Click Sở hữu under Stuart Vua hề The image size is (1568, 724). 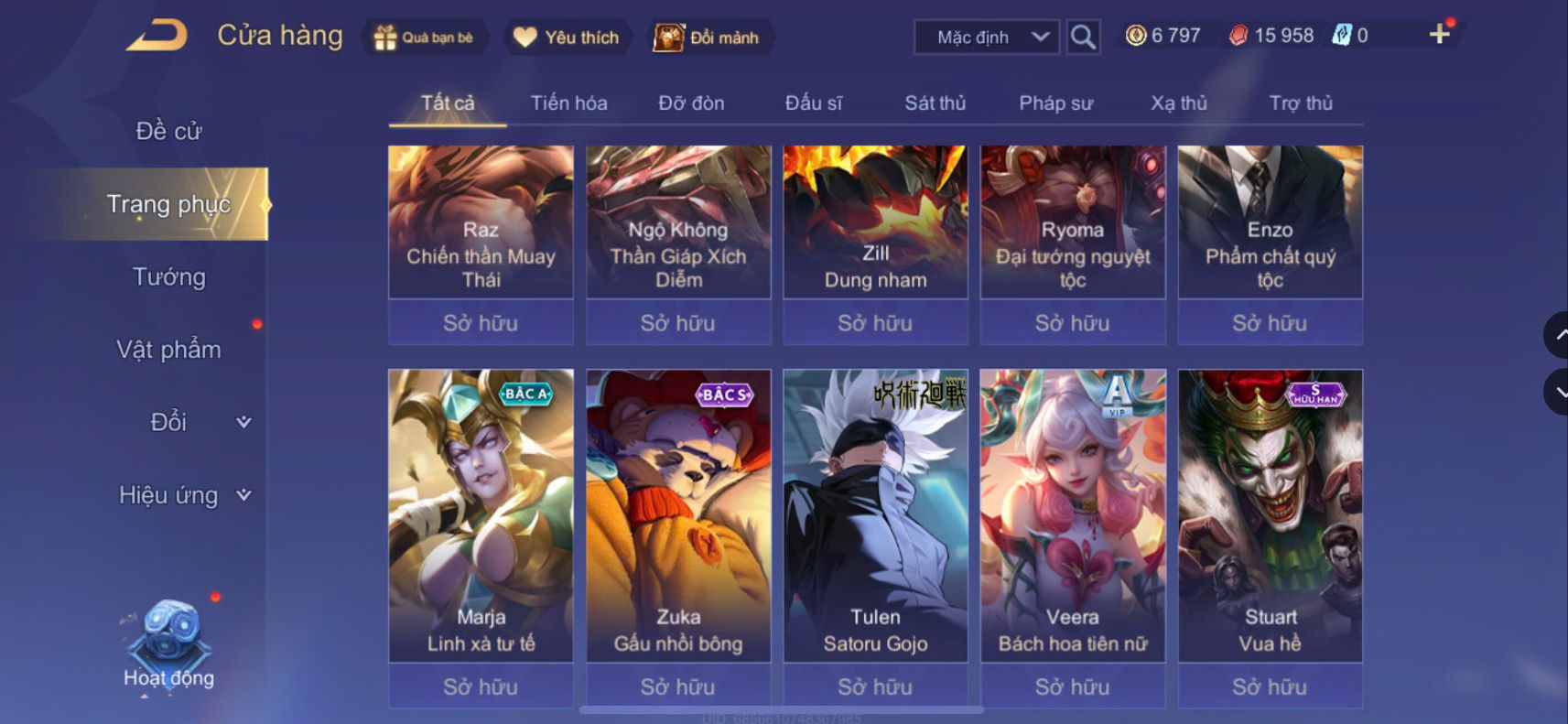pos(1270,686)
